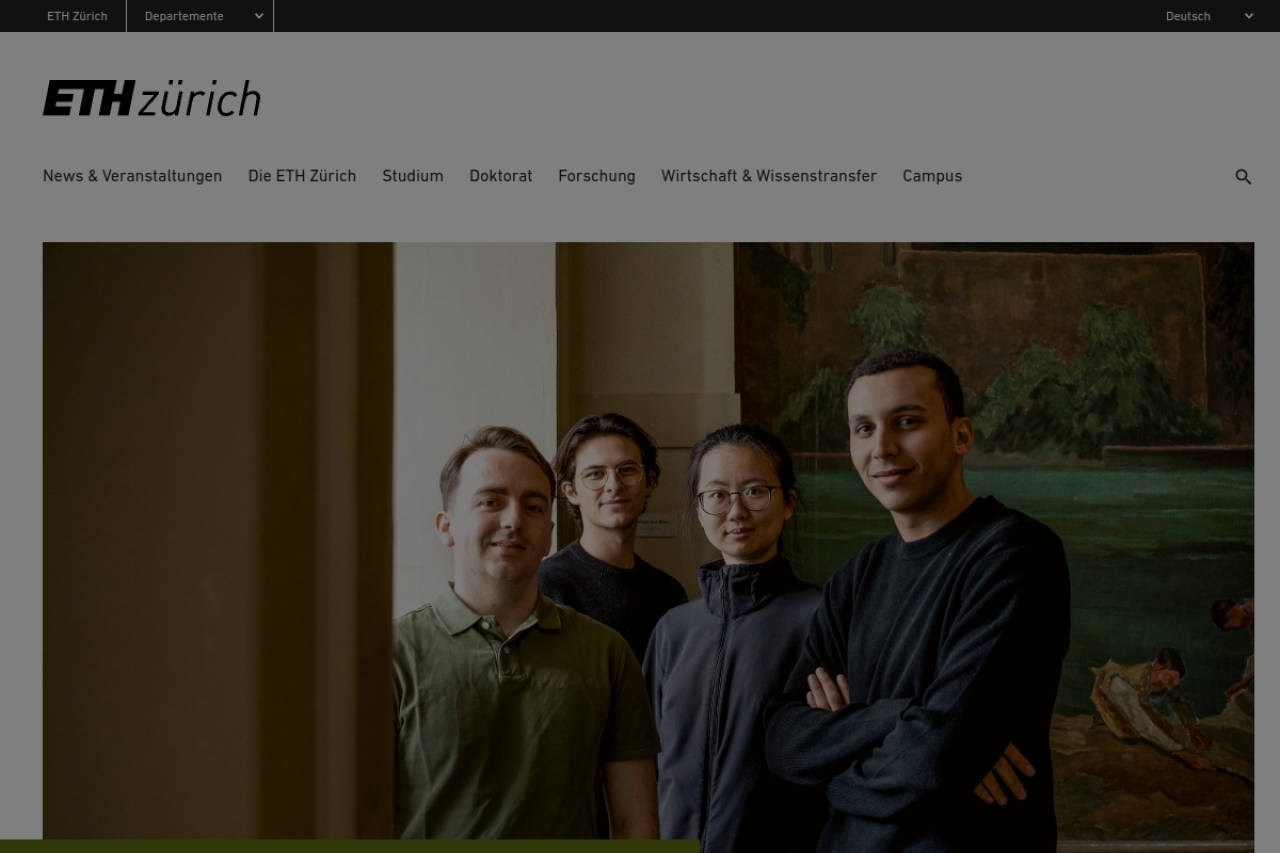
Task: Click the green teaser banner at the bottom
Action: pos(350,846)
